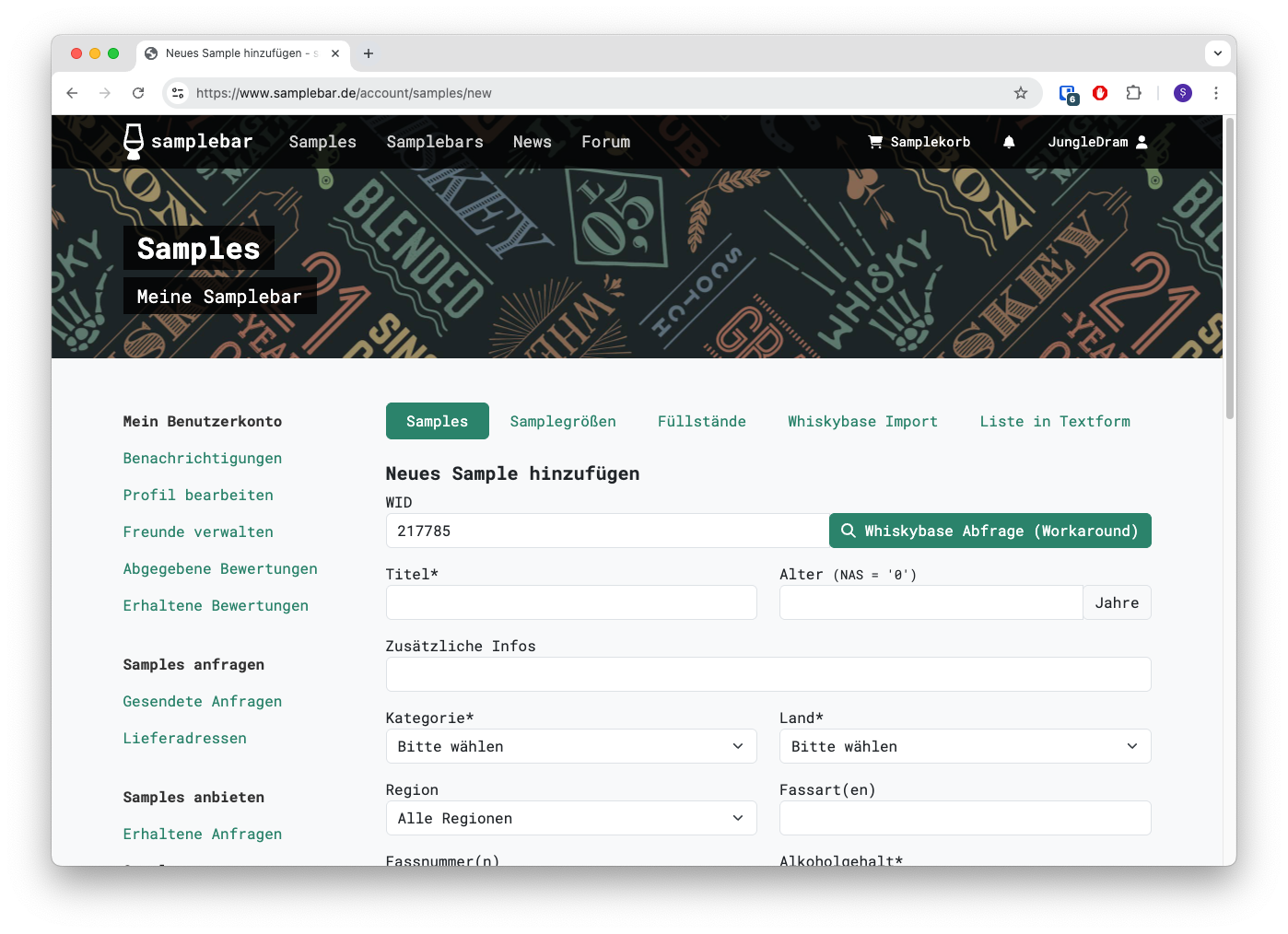Expand the Kategorie dropdown
Image resolution: width=1288 pixels, height=934 pixels.
pyautogui.click(x=571, y=746)
